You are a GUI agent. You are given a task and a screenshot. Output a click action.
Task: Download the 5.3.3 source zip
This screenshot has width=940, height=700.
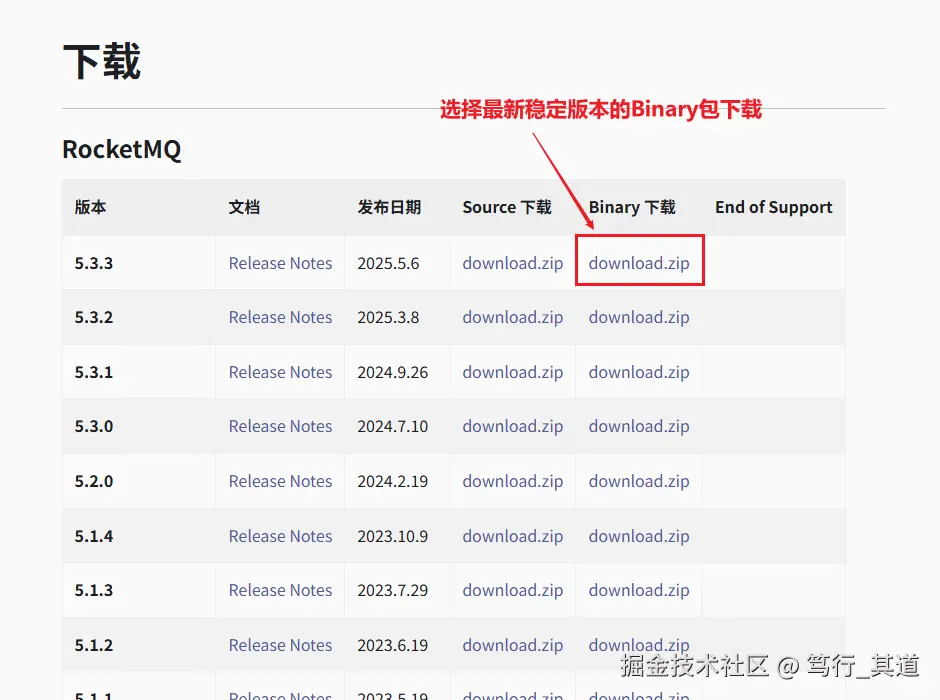(513, 263)
